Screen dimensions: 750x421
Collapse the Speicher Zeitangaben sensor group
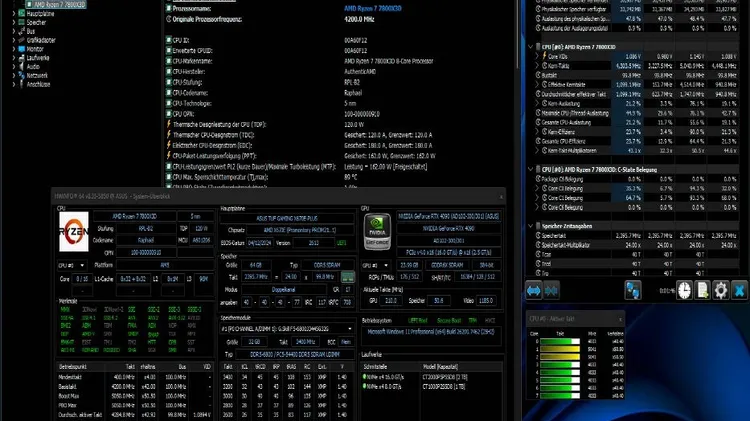530,224
